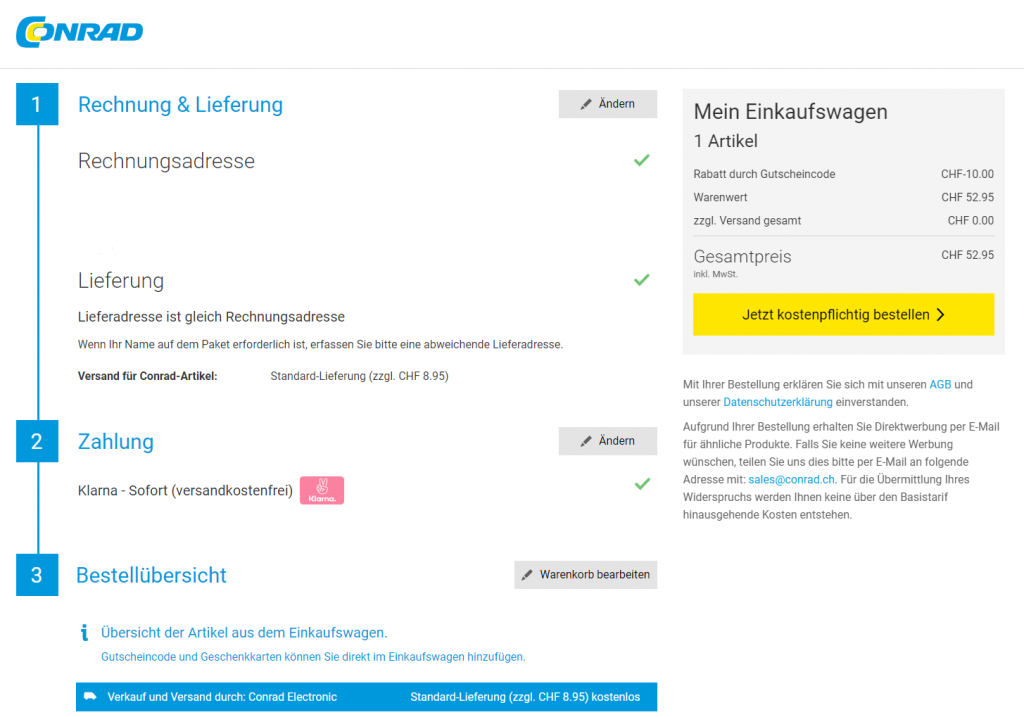
Task: Click pencil icon in Warenkorb bearbeiten
Action: pos(528,575)
